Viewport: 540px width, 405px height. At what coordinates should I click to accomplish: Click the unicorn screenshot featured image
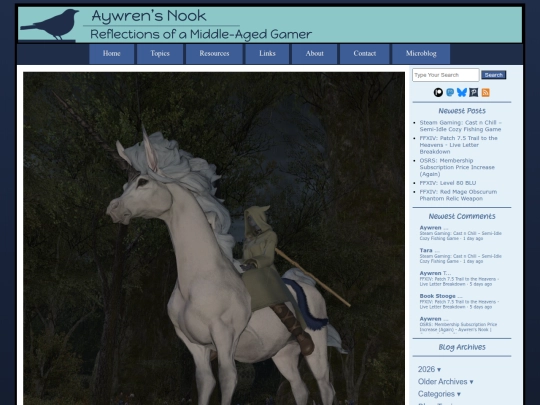(x=214, y=238)
